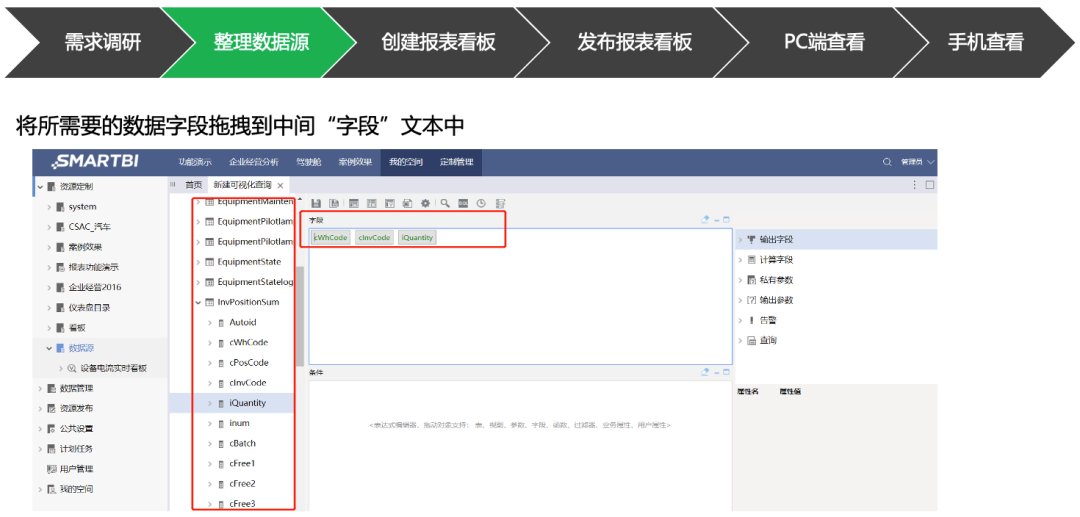The width and height of the screenshot is (1080, 517).
Task: Select the cBatch field in the table tree
Action: click(x=242, y=443)
